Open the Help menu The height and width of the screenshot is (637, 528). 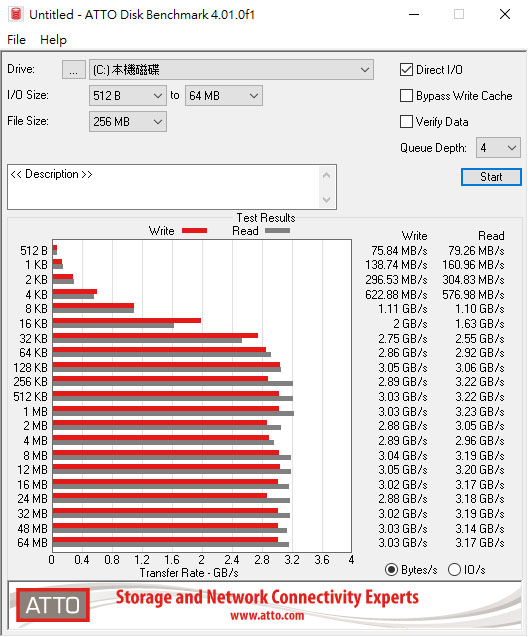pos(53,40)
